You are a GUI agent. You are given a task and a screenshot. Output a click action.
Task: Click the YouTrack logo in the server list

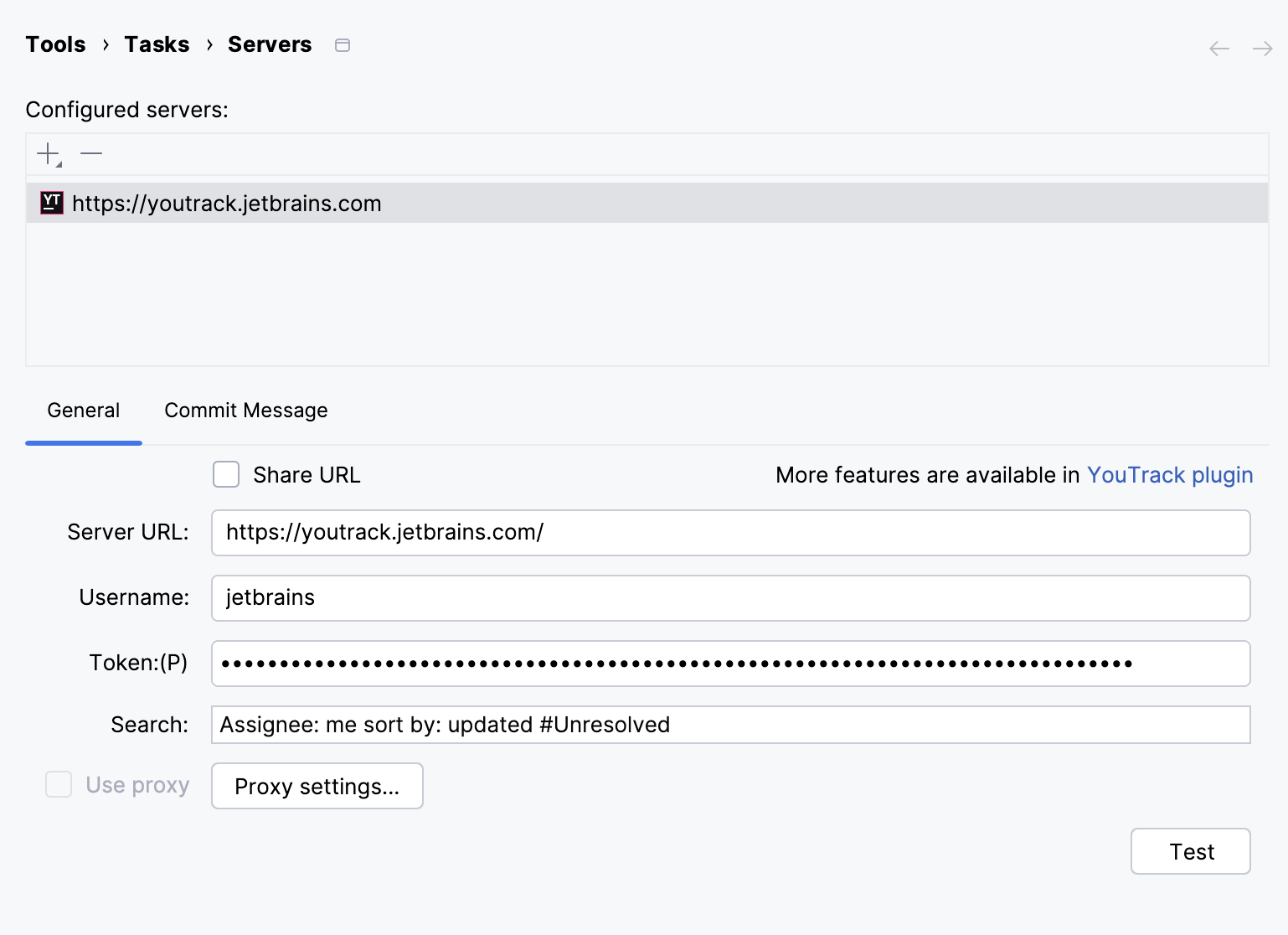[51, 203]
